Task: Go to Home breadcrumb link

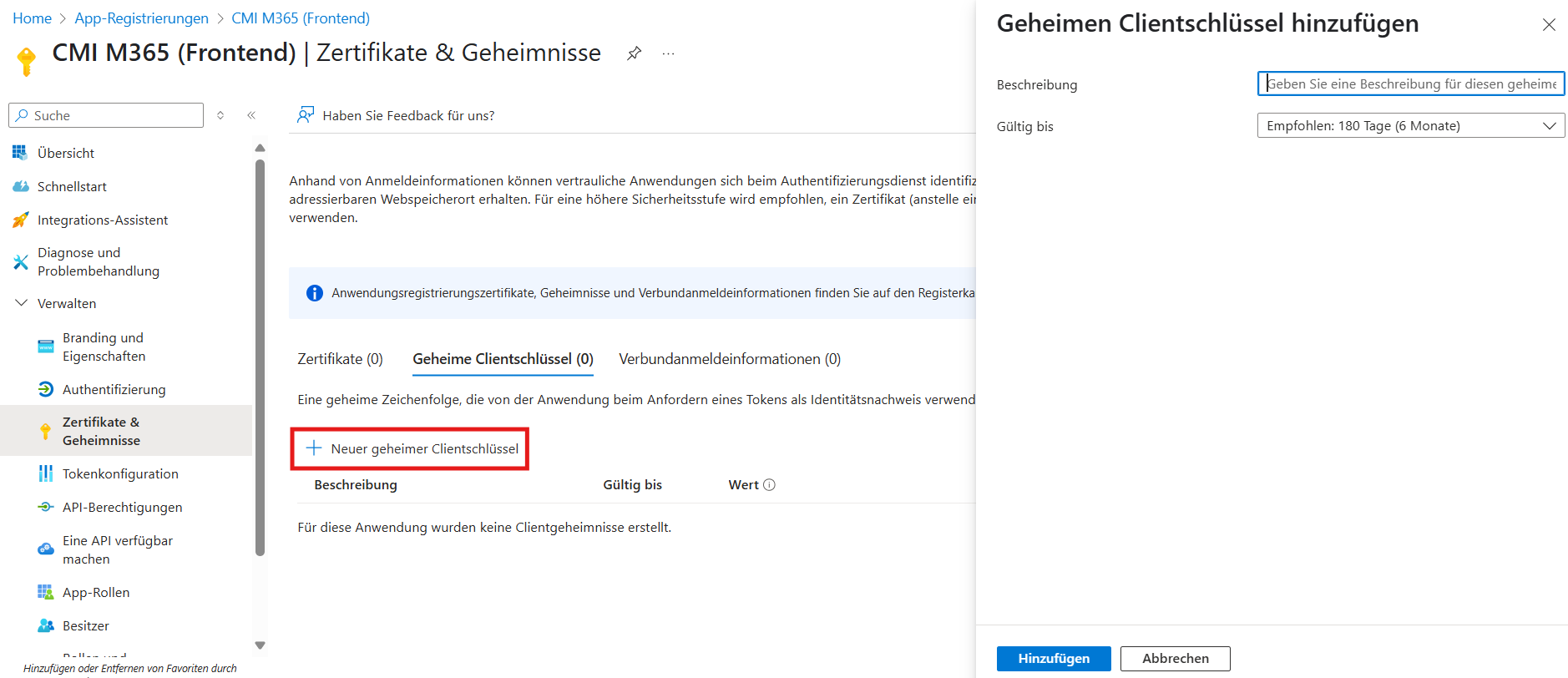Action: (32, 18)
